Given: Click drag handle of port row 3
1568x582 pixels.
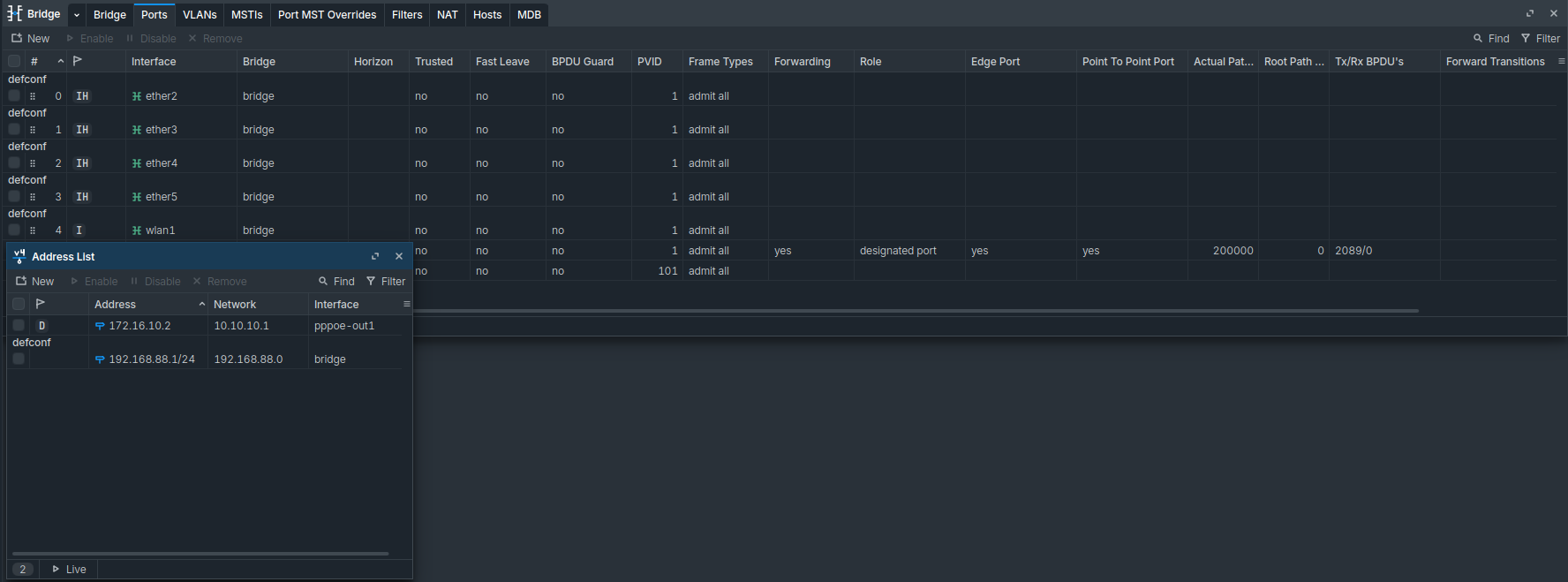Looking at the screenshot, I should pos(33,197).
